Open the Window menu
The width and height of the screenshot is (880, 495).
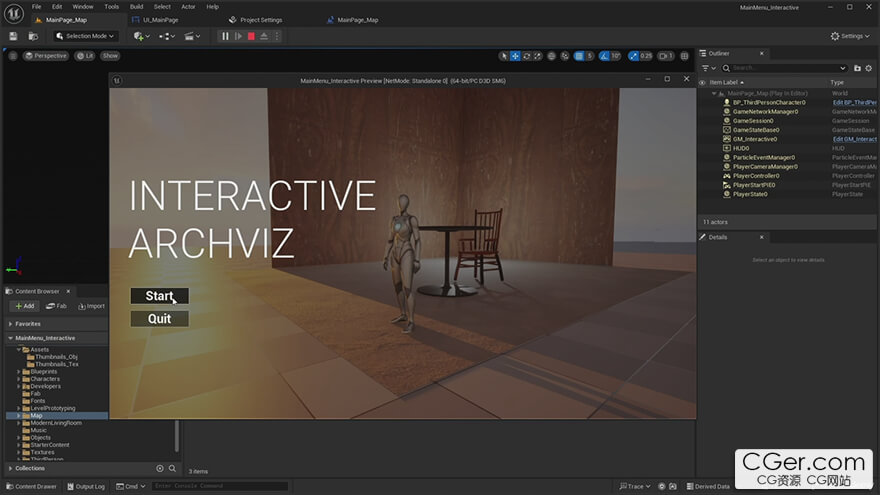[83, 7]
